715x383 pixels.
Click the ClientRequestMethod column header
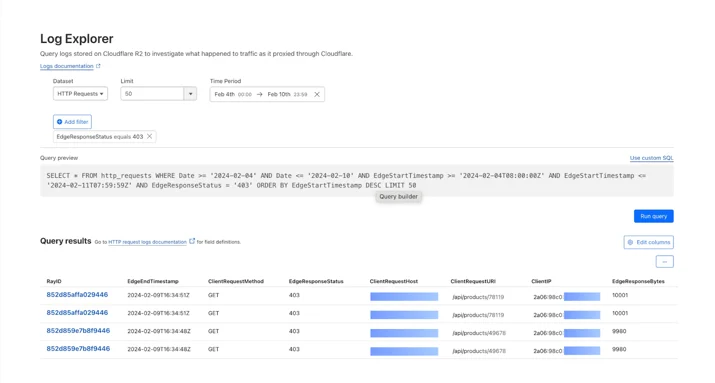point(236,281)
